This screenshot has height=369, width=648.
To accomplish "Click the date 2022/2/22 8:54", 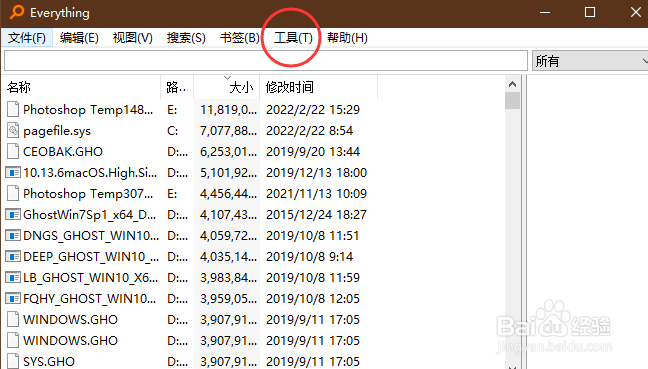I will [x=310, y=131].
